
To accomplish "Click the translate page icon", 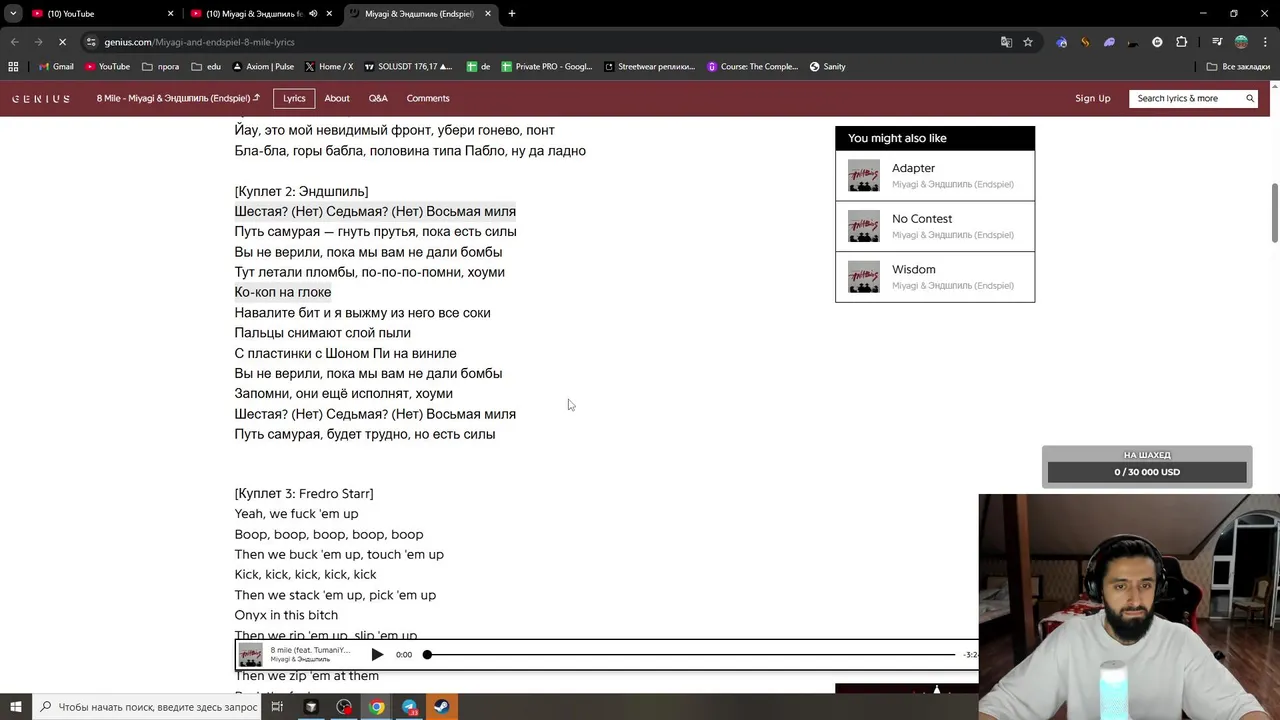I will [x=1006, y=42].
